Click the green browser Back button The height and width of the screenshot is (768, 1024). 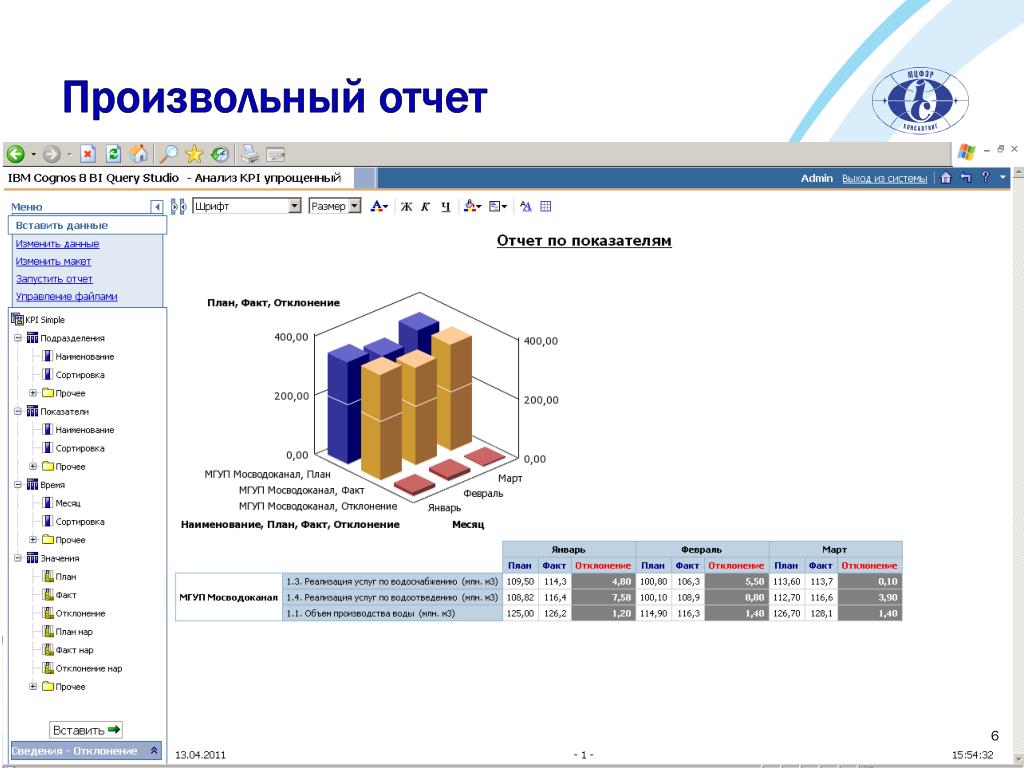click(x=16, y=154)
